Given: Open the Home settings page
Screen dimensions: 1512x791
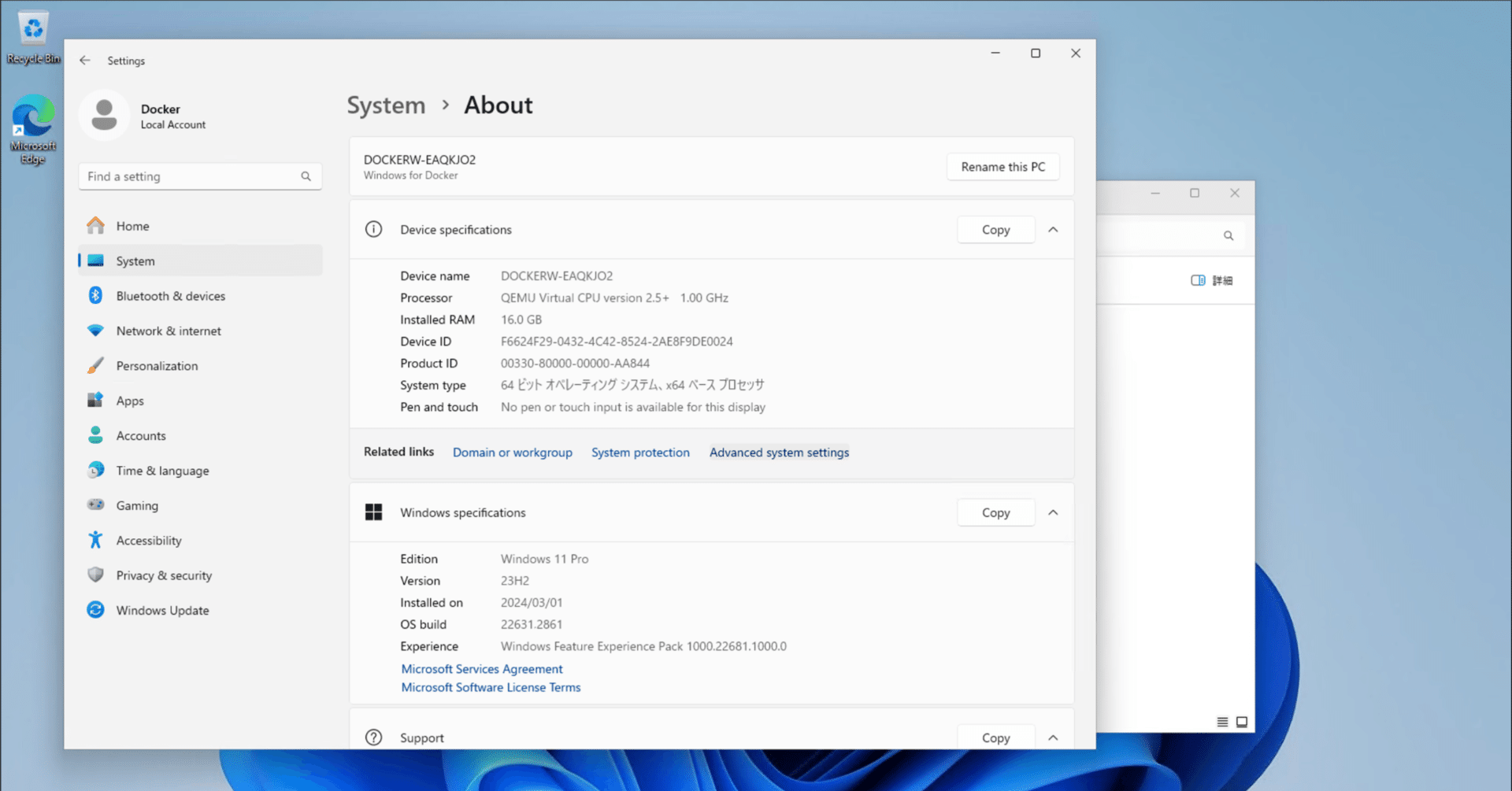Looking at the screenshot, I should (x=201, y=226).
